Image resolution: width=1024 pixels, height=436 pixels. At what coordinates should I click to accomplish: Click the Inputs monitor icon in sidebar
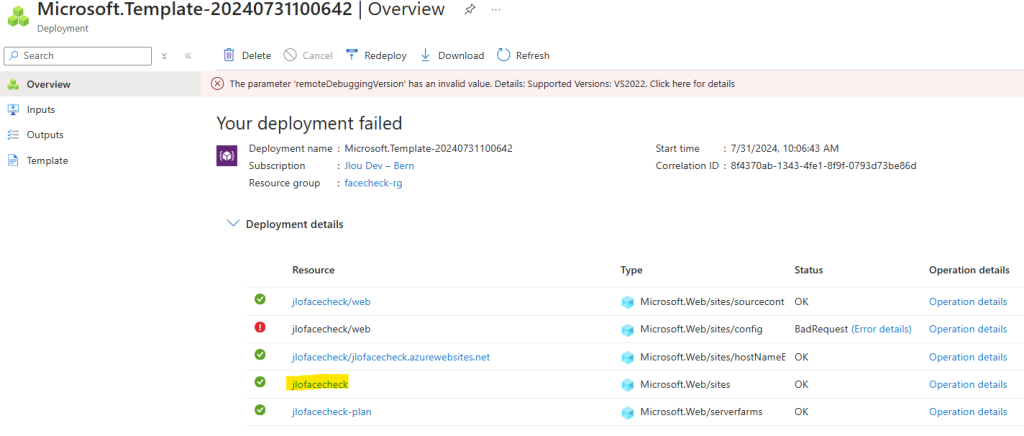click(13, 110)
